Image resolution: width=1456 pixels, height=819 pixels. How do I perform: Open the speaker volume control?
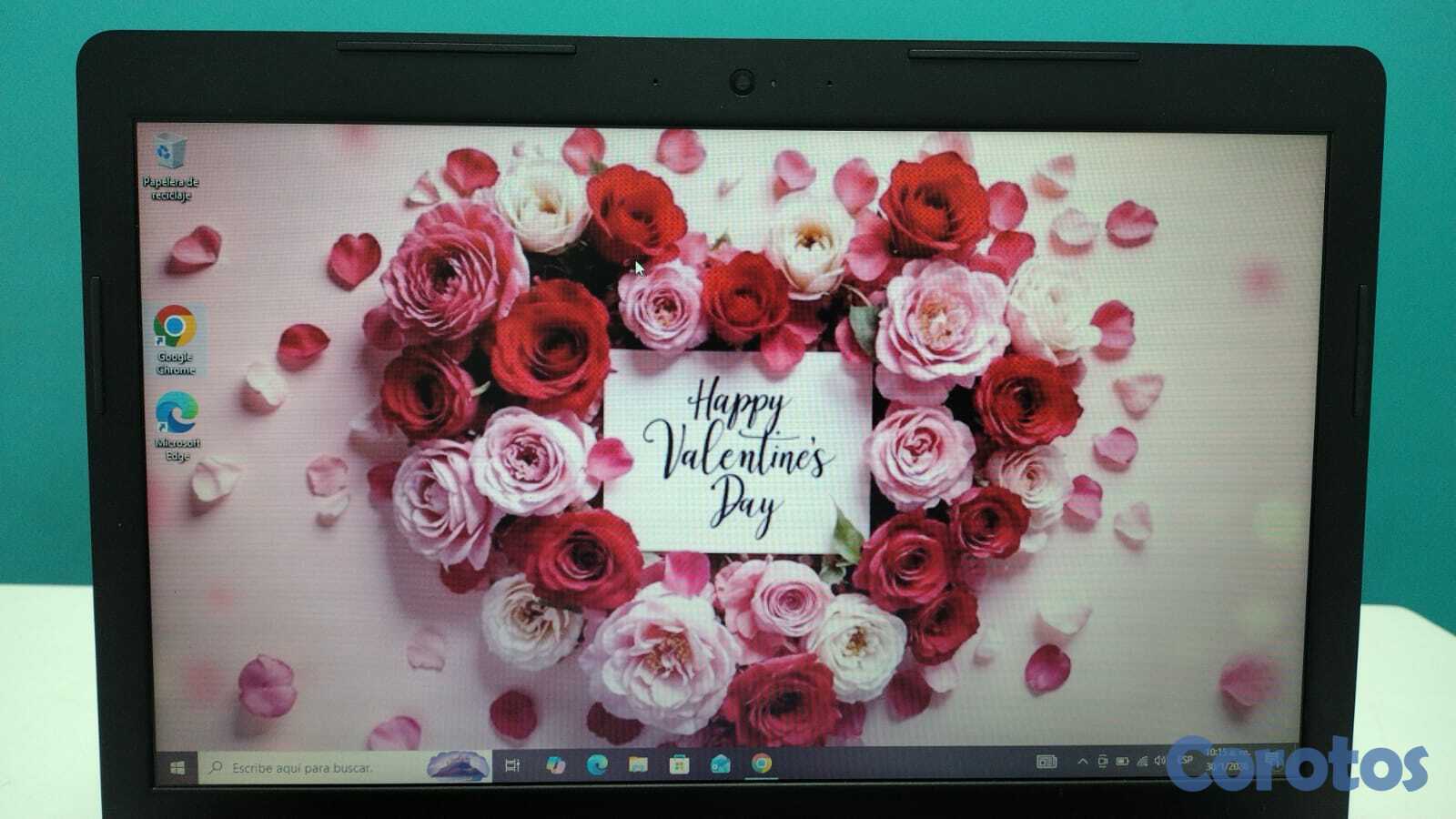[1160, 761]
